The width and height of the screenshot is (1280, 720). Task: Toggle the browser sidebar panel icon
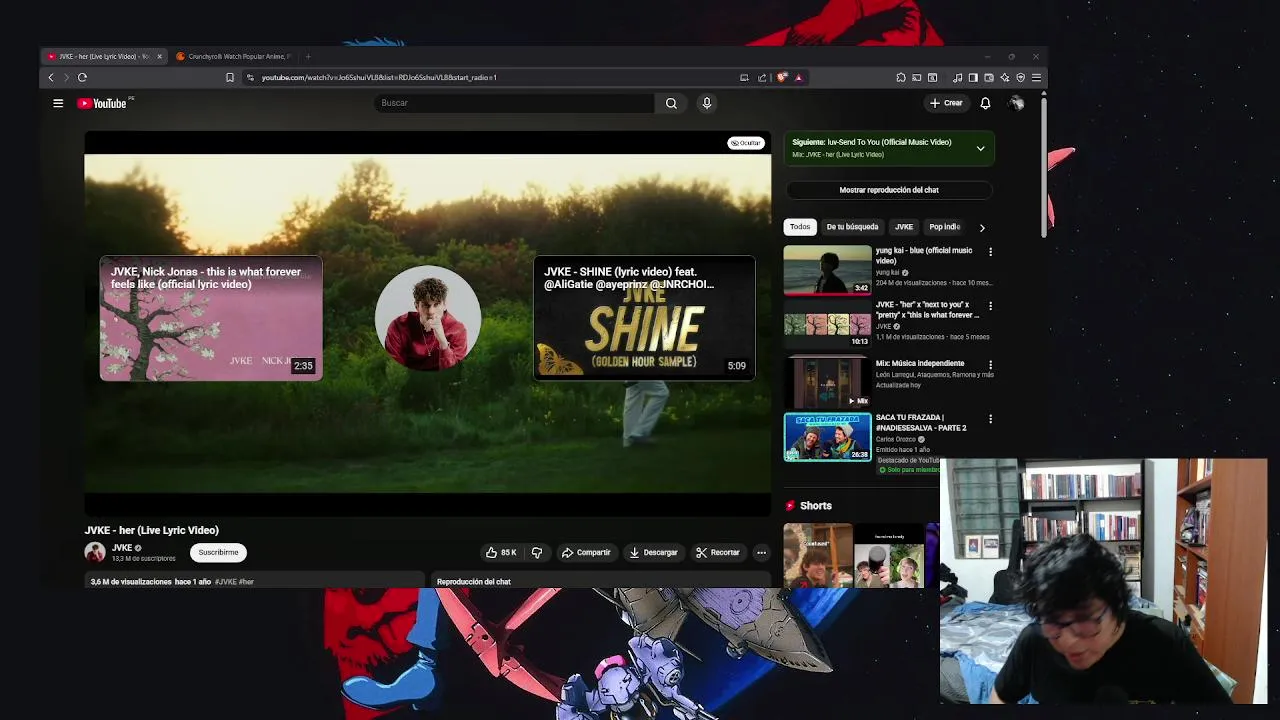[973, 77]
